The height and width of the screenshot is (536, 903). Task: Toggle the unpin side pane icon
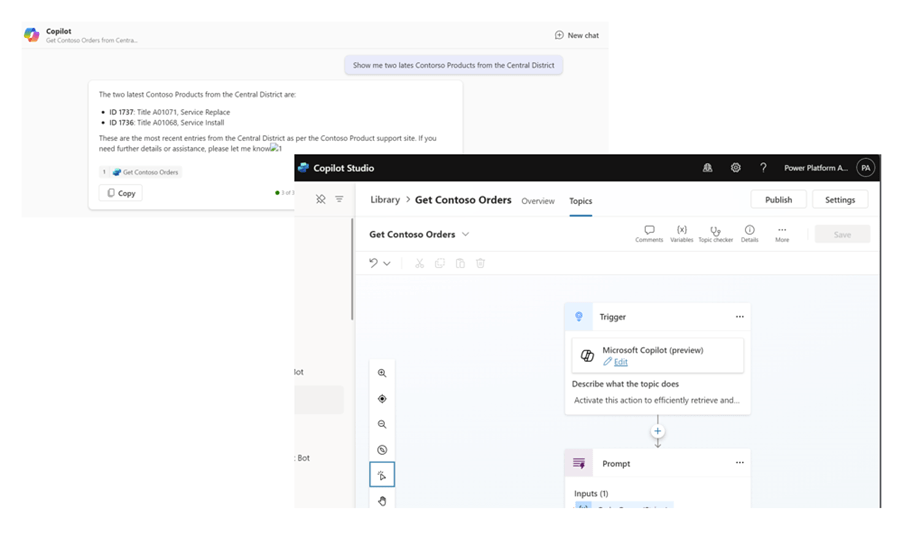point(321,199)
